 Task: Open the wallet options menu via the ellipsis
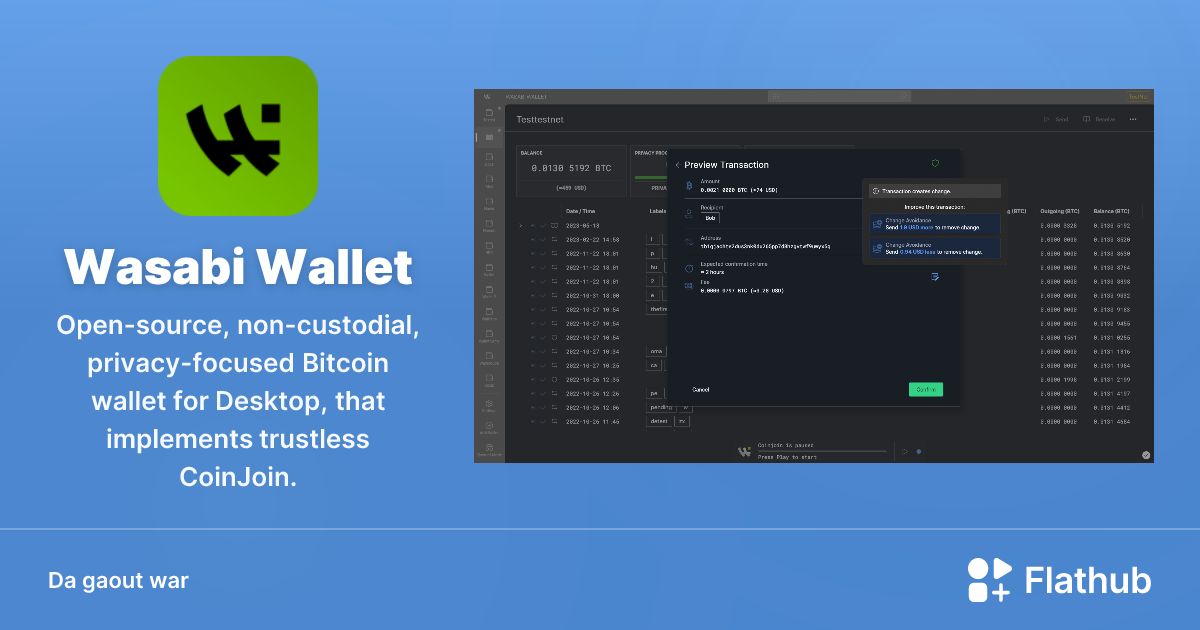[x=1132, y=119]
